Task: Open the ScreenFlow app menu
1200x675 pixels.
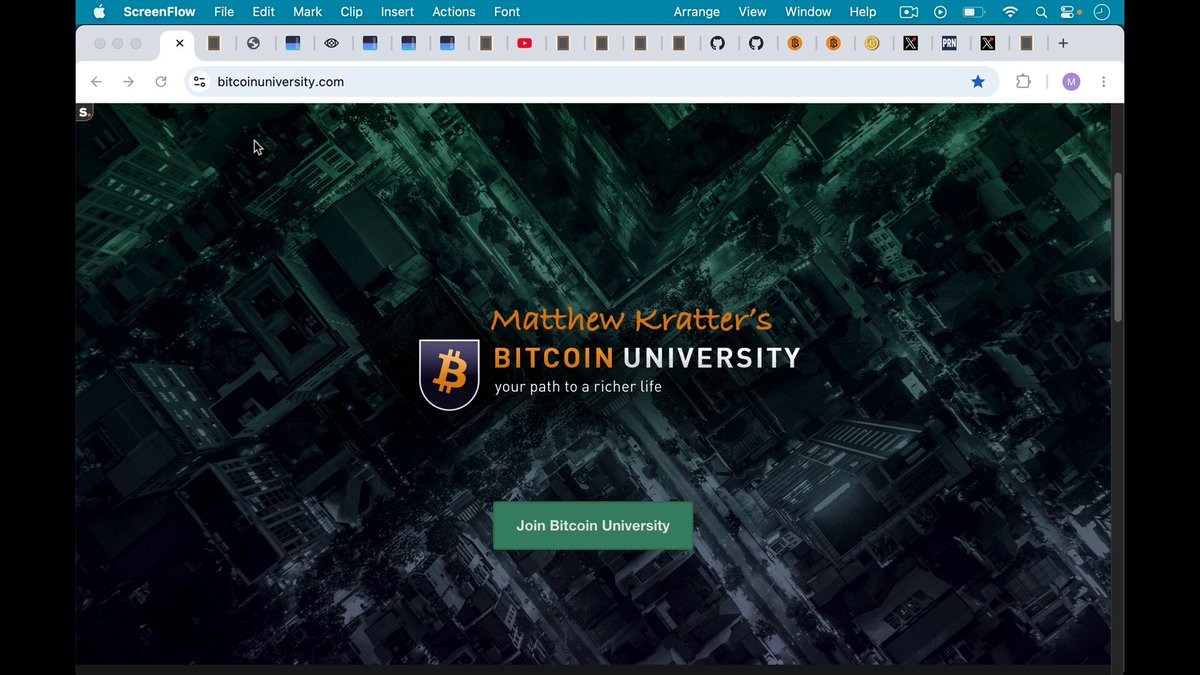Action: coord(159,12)
